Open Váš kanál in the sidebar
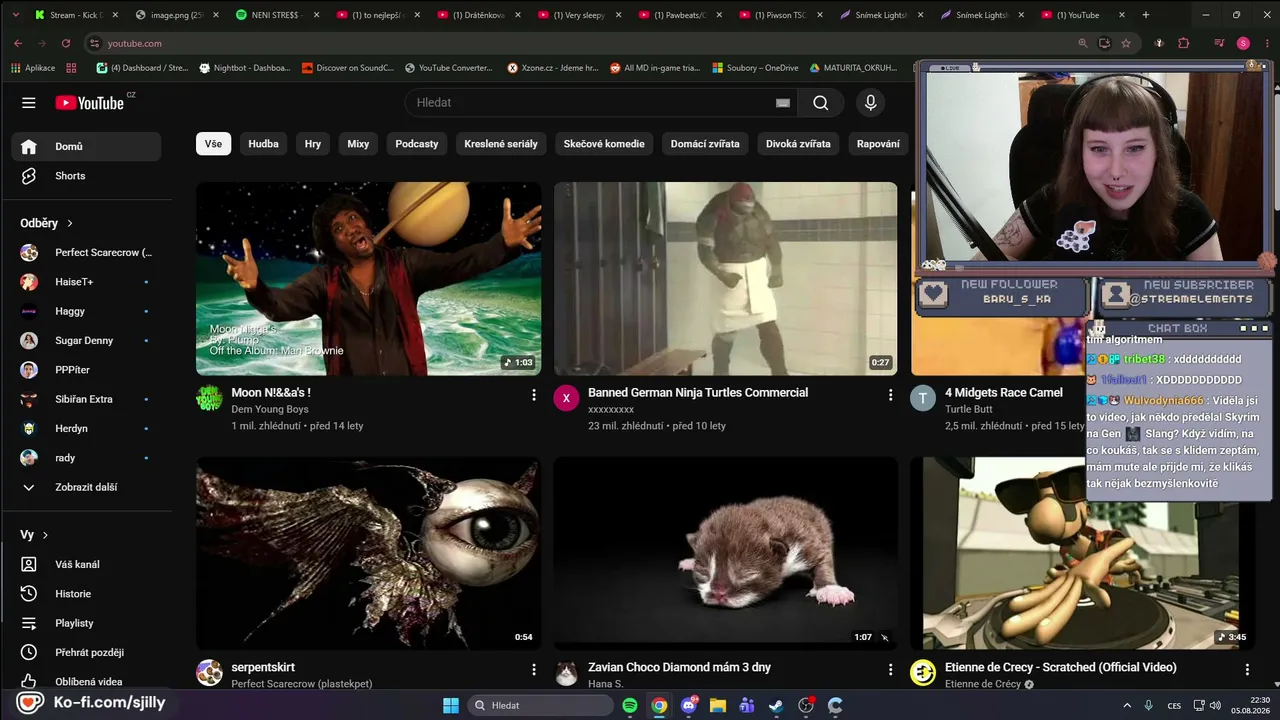Viewport: 1280px width, 720px height. (x=86, y=565)
